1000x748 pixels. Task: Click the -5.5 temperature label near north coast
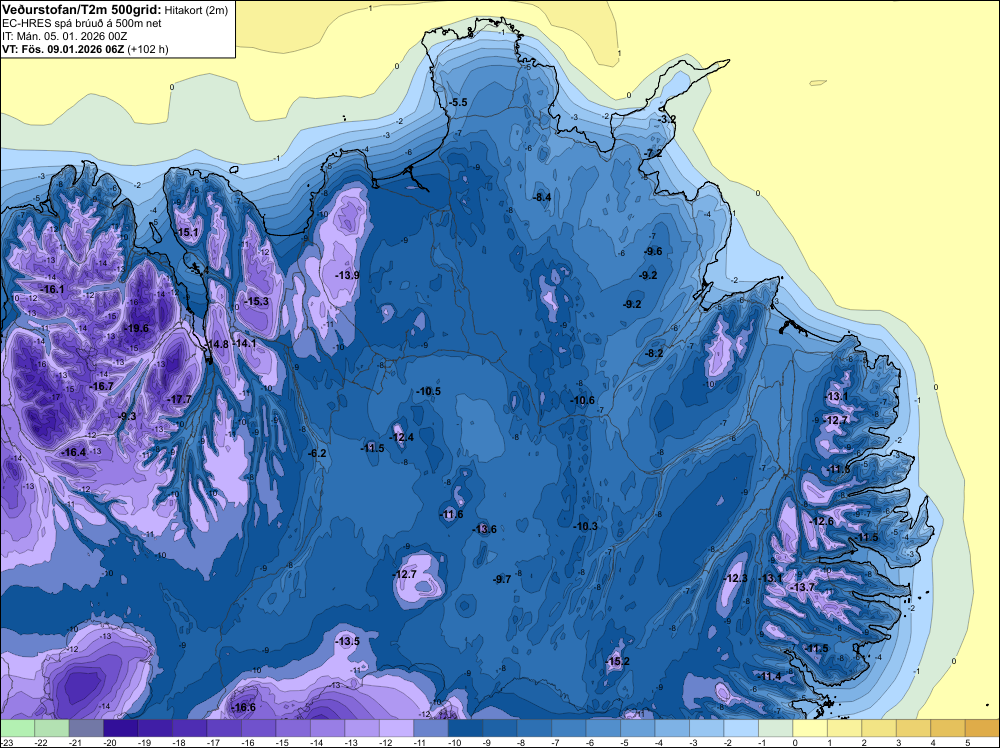458,102
